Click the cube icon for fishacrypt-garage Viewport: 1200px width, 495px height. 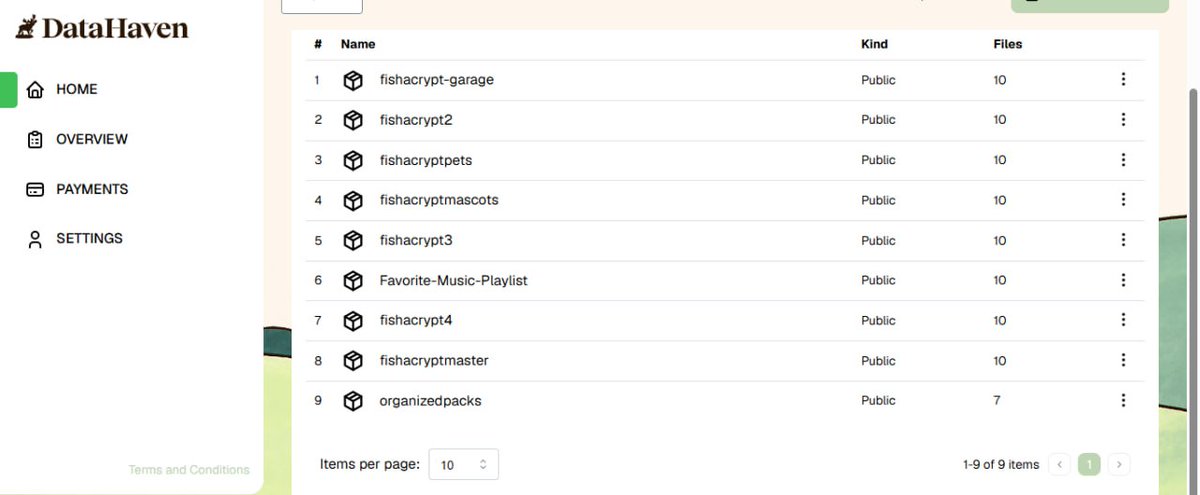tap(353, 80)
